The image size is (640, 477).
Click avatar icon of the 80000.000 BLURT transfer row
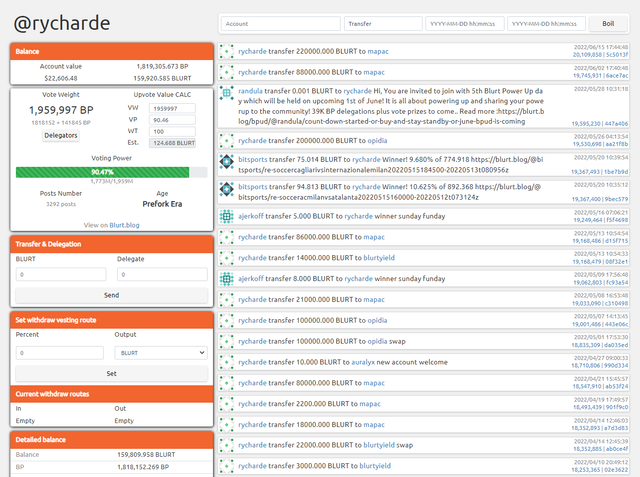click(227, 383)
